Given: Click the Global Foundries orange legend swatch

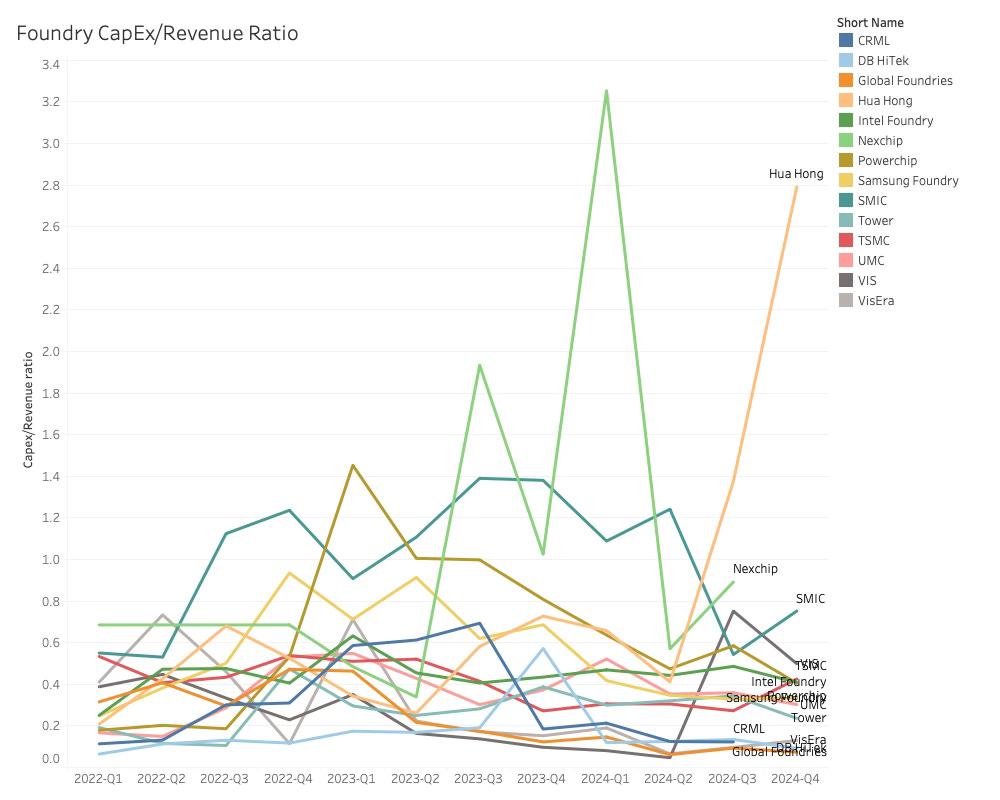Looking at the screenshot, I should click(x=846, y=80).
